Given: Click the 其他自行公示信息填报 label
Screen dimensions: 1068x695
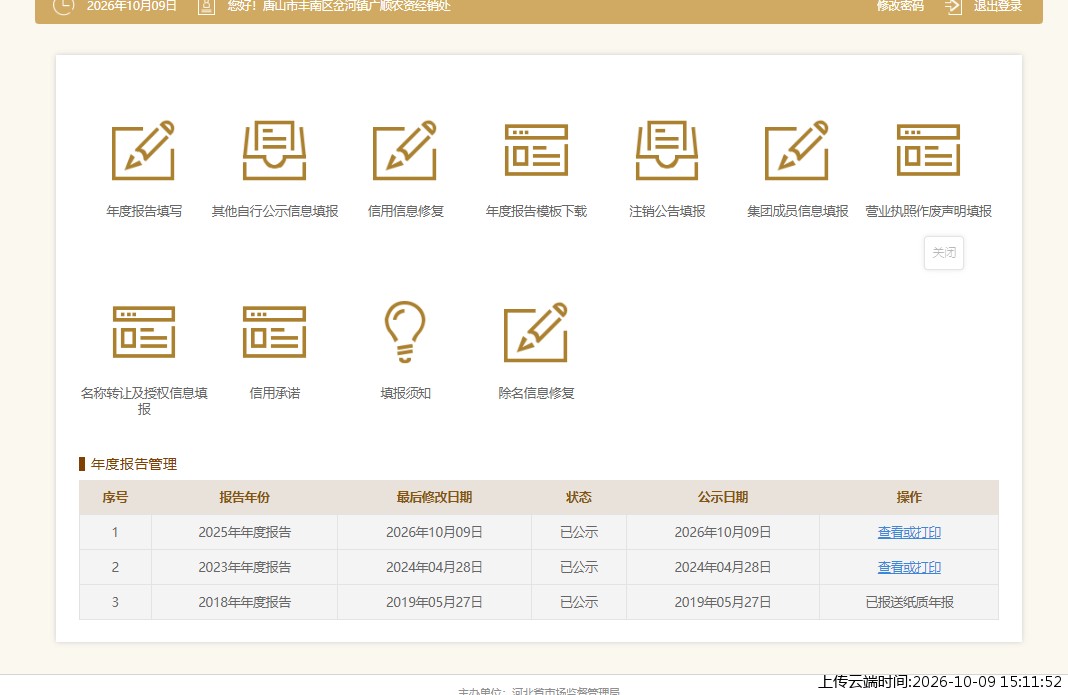Looking at the screenshot, I should [x=274, y=211].
